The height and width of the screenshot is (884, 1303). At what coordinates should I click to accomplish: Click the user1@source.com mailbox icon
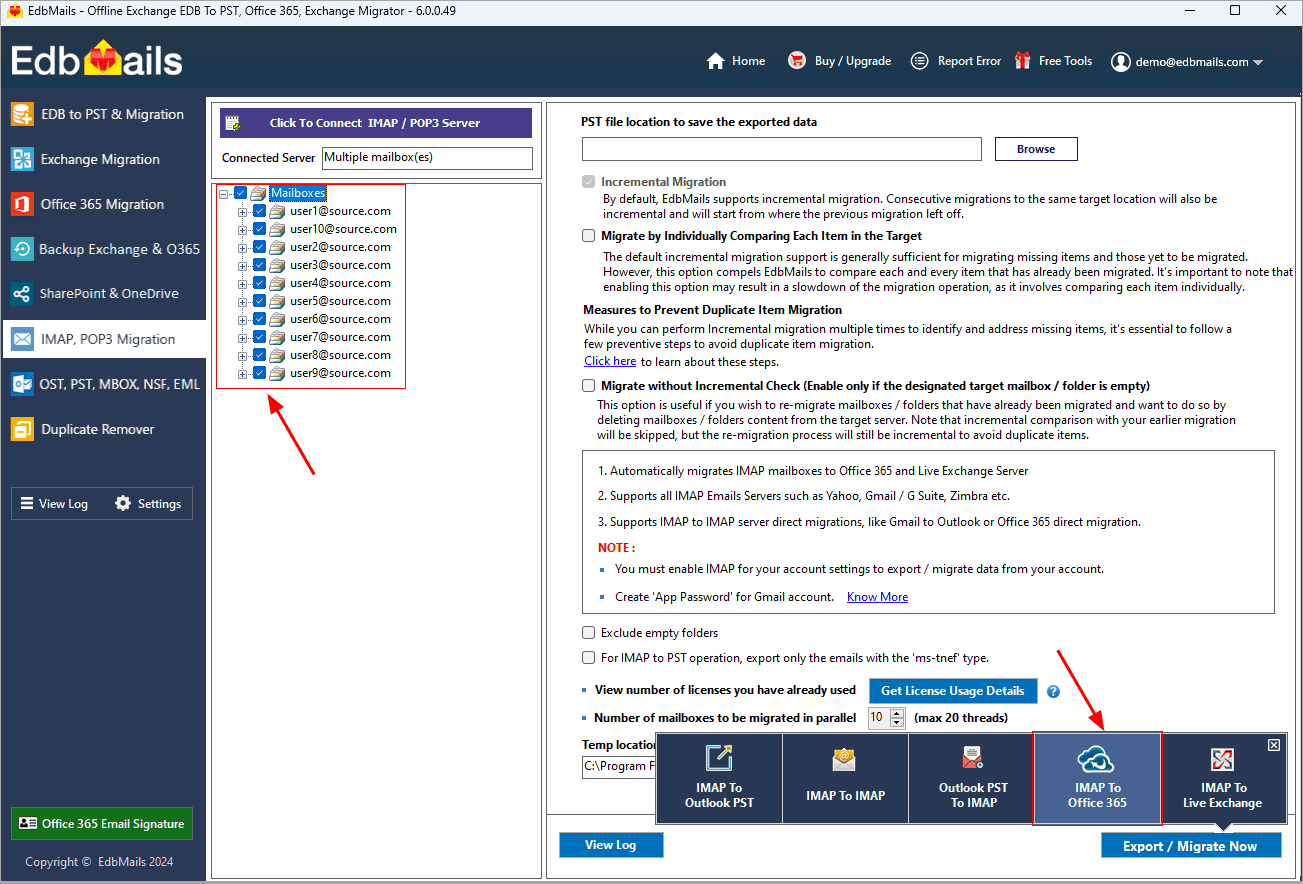click(278, 211)
